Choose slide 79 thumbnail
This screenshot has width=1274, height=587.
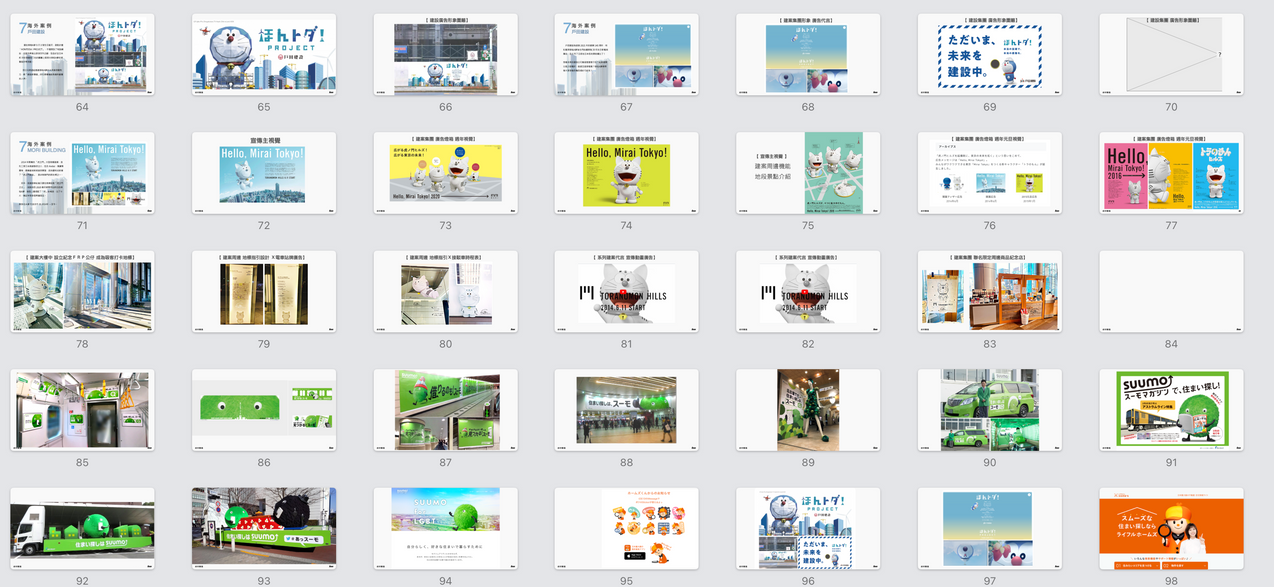coord(264,292)
